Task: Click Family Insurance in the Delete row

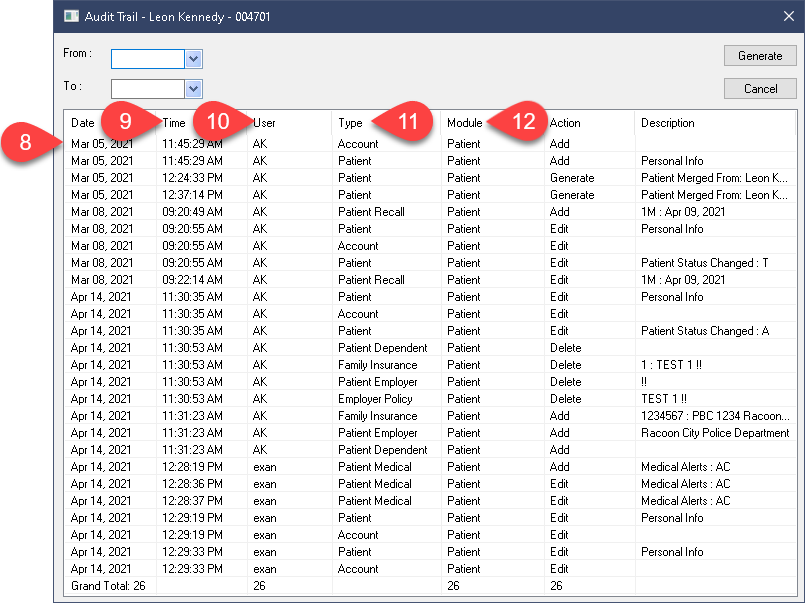Action: tap(377, 365)
